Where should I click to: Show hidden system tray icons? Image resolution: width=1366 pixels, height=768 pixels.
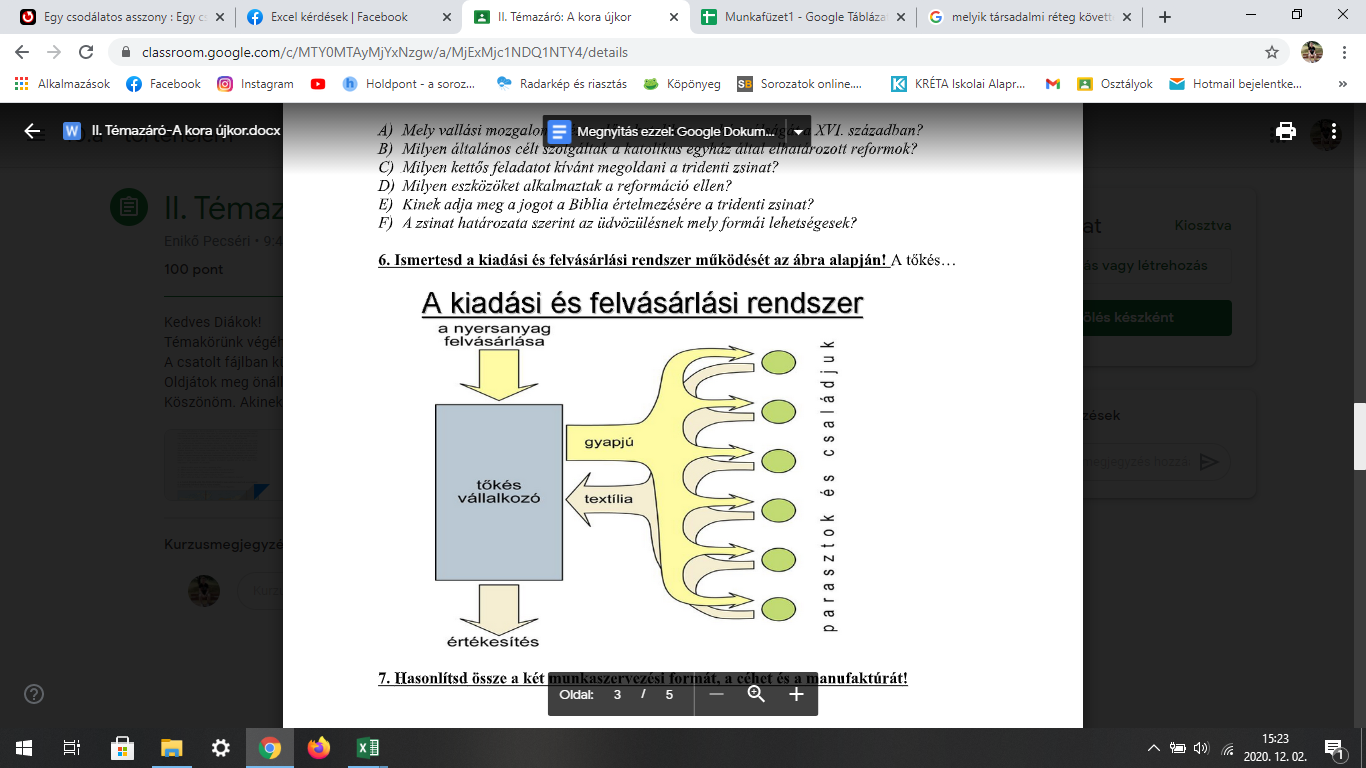(x=1153, y=747)
